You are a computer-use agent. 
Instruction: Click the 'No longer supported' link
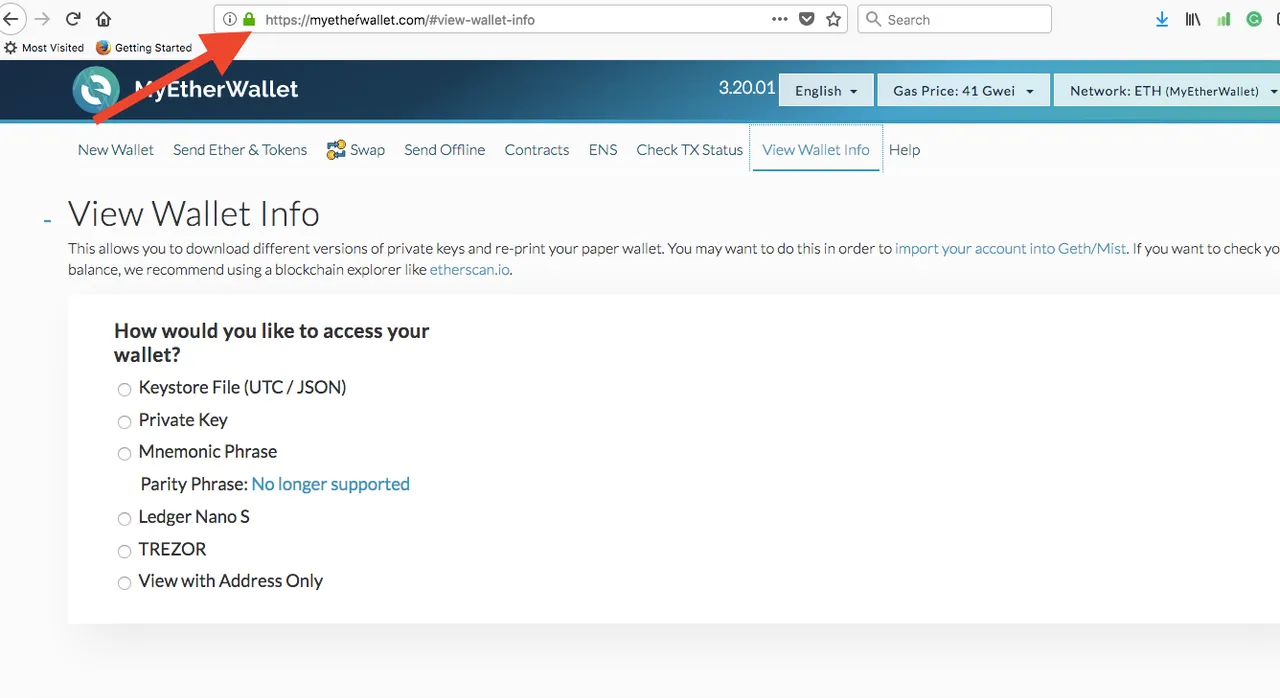(330, 484)
